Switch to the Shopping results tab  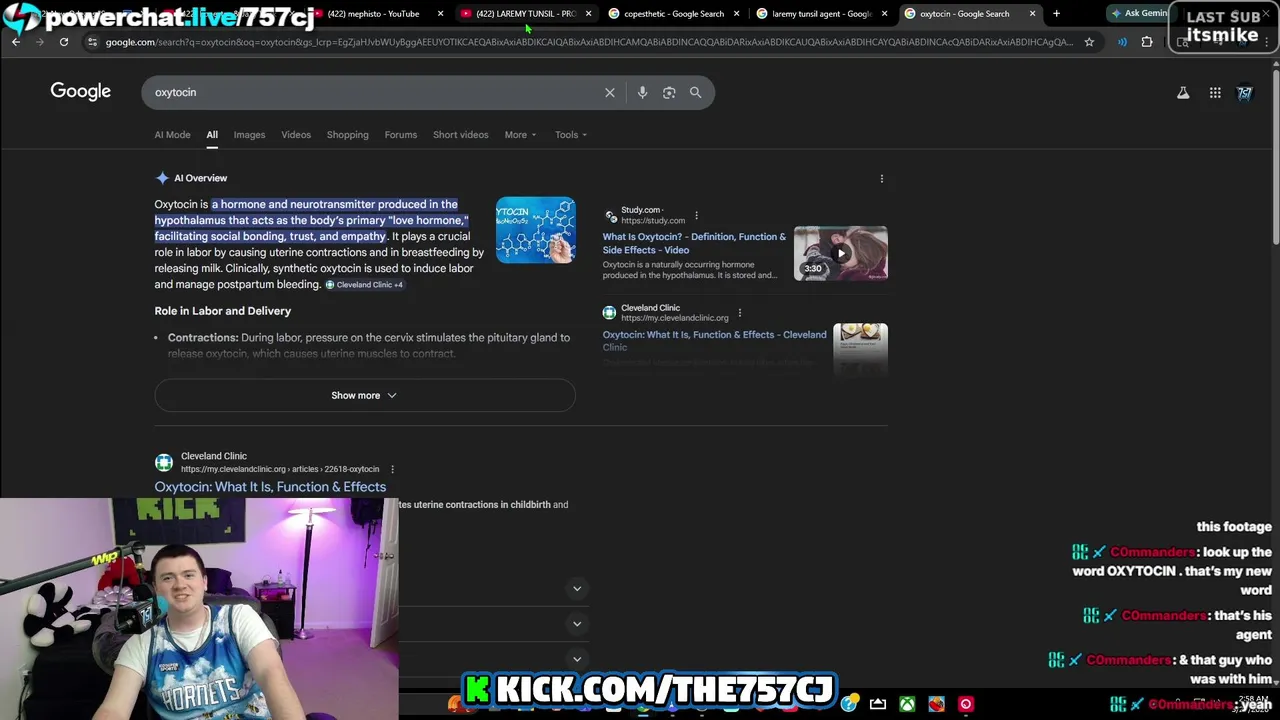click(x=348, y=135)
